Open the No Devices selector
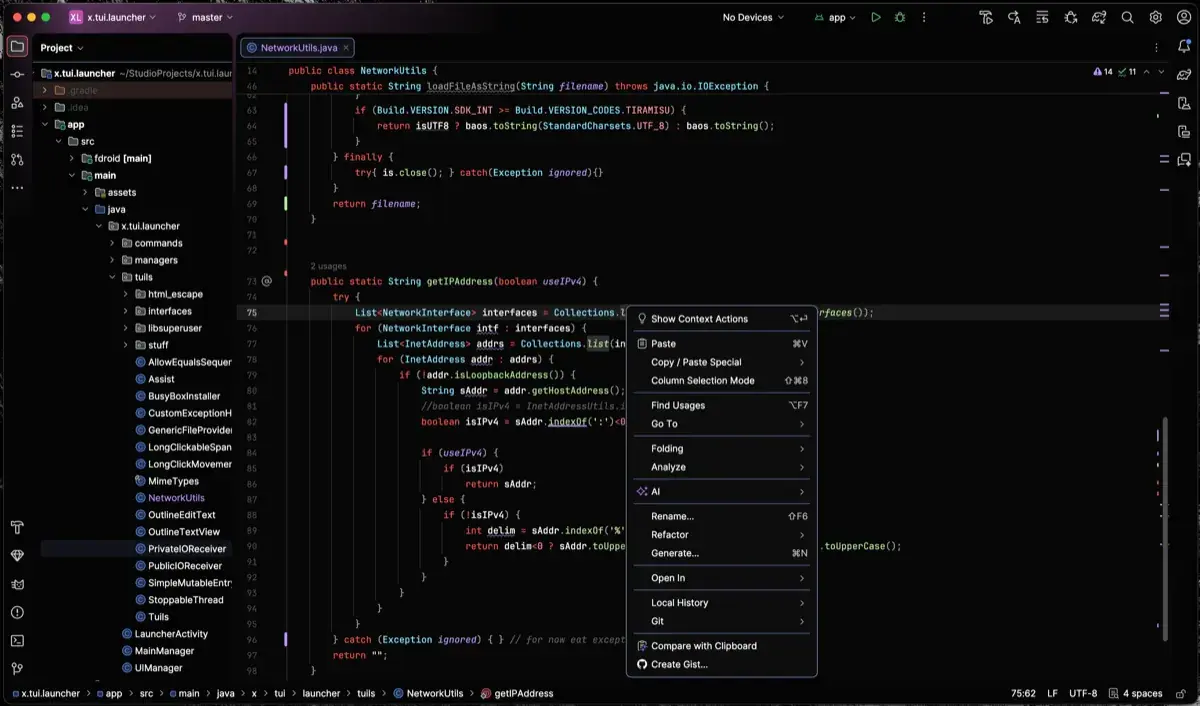 click(x=753, y=17)
